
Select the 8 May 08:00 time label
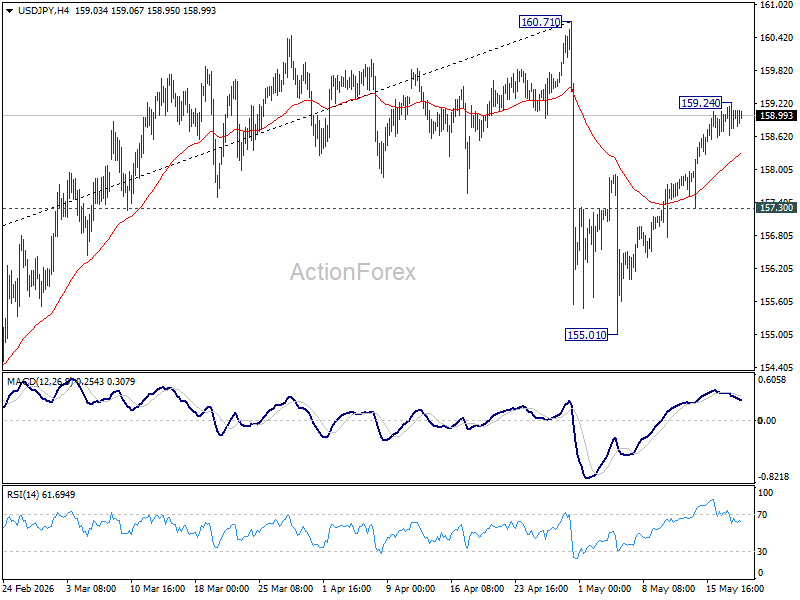point(668,589)
